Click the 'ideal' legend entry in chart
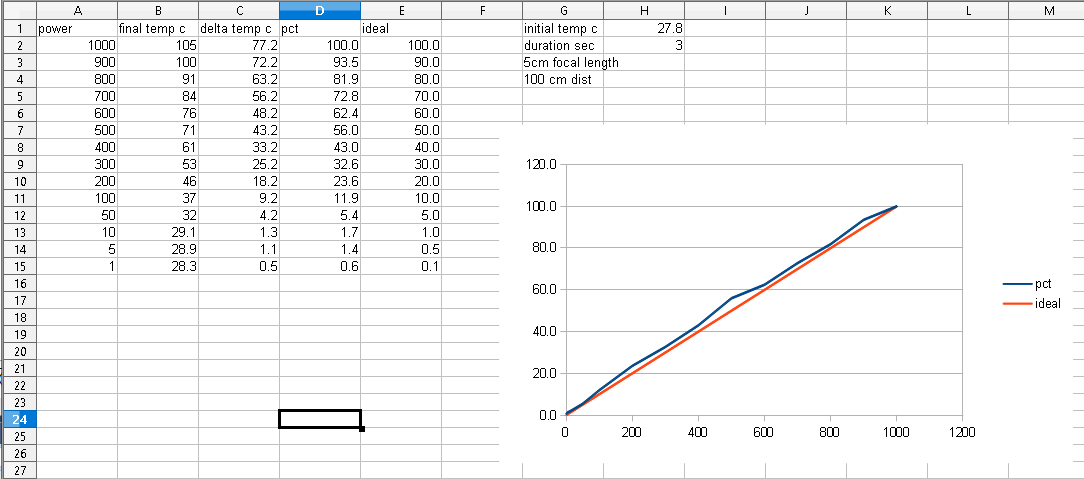The height and width of the screenshot is (479, 1084). [x=1031, y=303]
